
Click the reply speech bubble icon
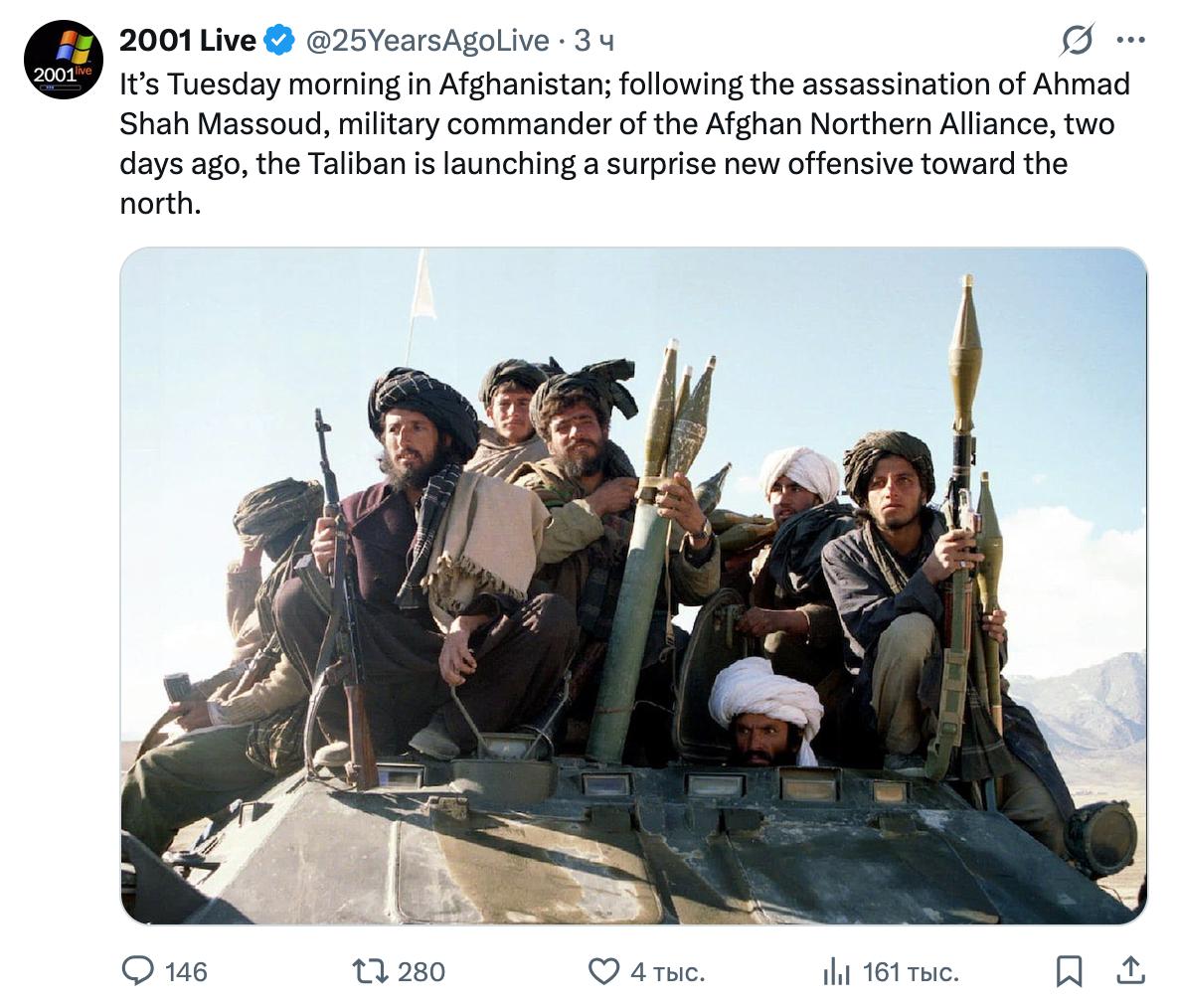(138, 971)
